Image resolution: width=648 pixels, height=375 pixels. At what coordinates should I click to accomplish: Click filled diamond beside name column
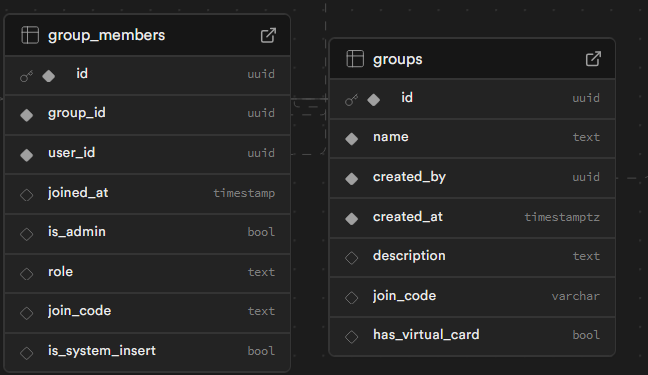click(352, 139)
